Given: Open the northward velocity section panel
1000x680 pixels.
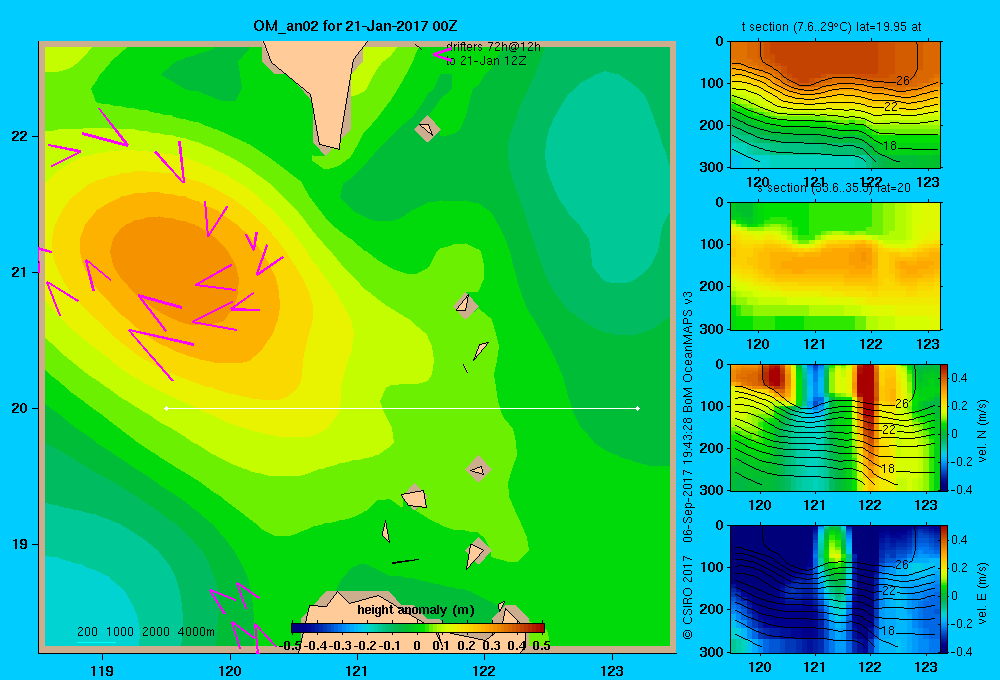Looking at the screenshot, I should coord(835,427).
